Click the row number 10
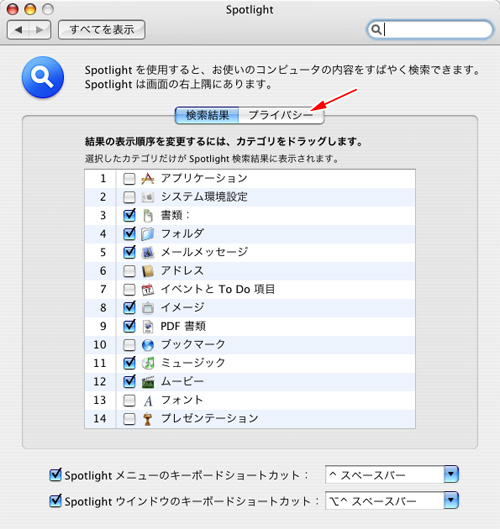 pyautogui.click(x=100, y=345)
